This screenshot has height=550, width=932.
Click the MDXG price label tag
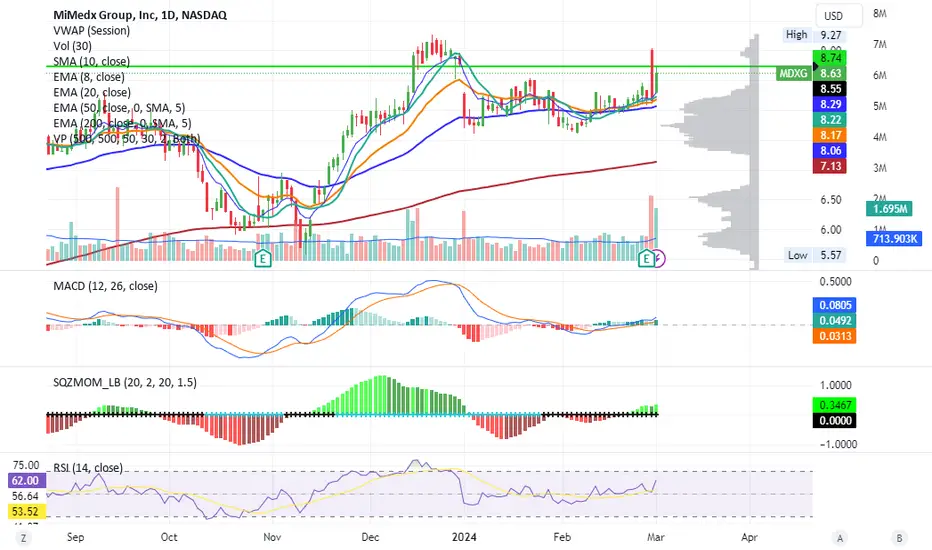794,73
